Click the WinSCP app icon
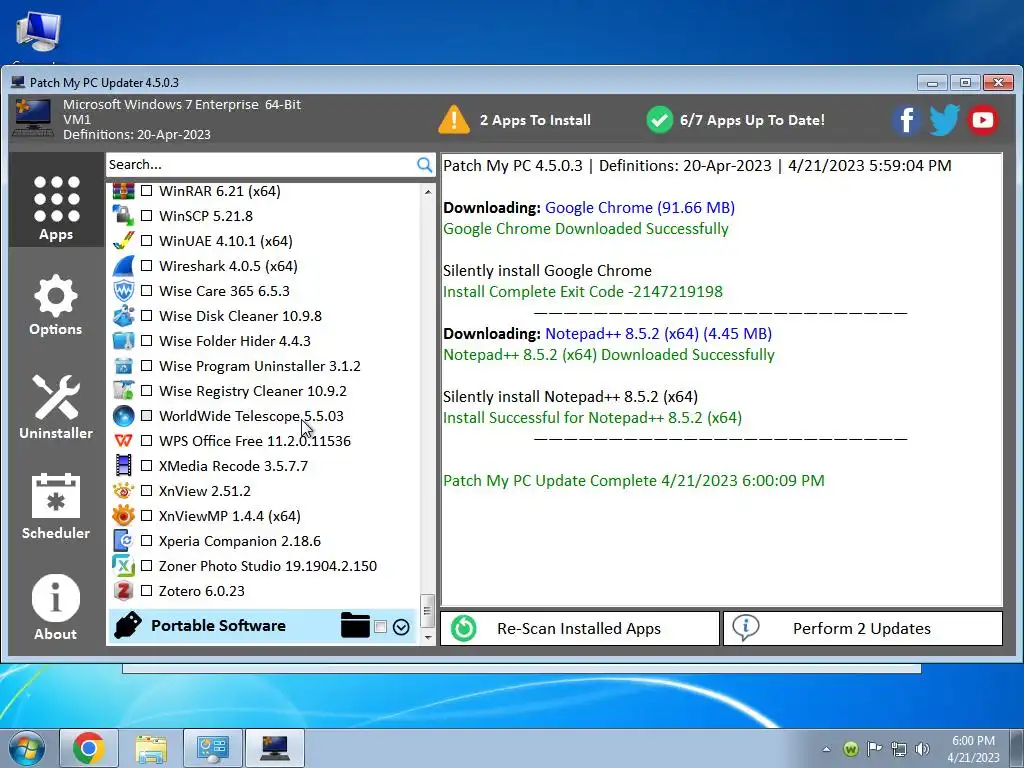 tap(123, 216)
